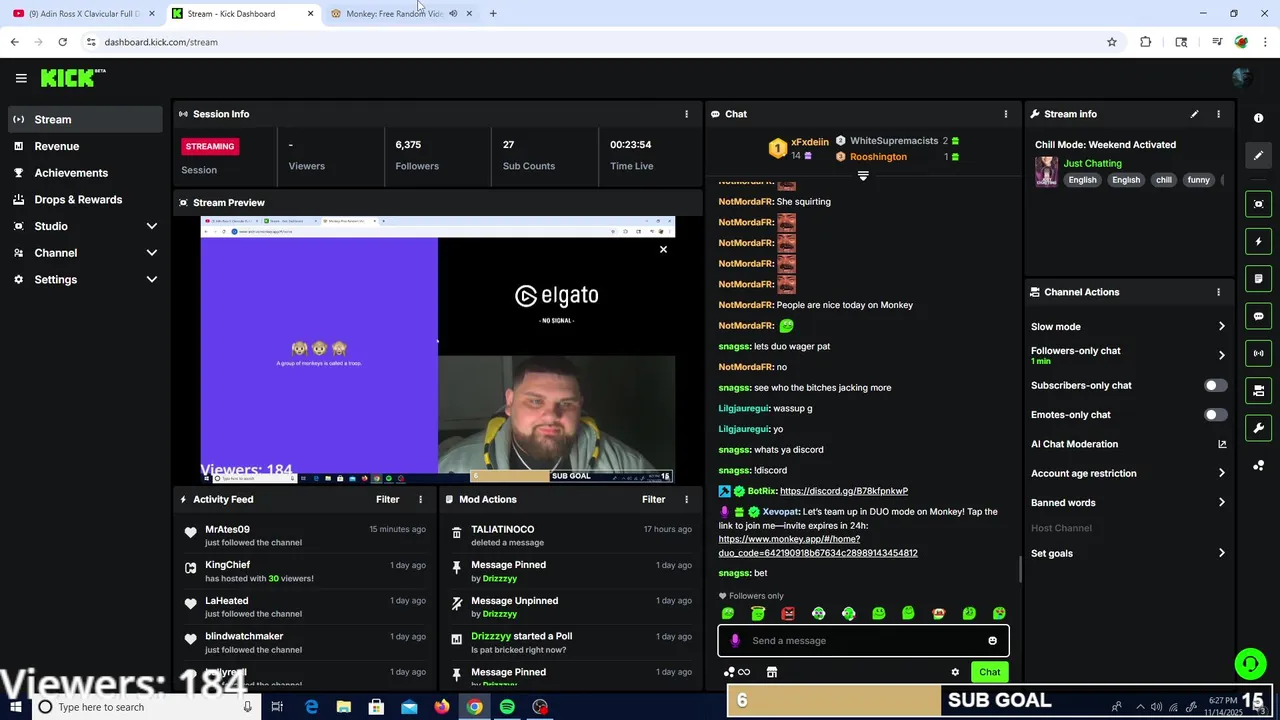Toggle the document widget in right rail
The height and width of the screenshot is (720, 1280).
point(1259,278)
